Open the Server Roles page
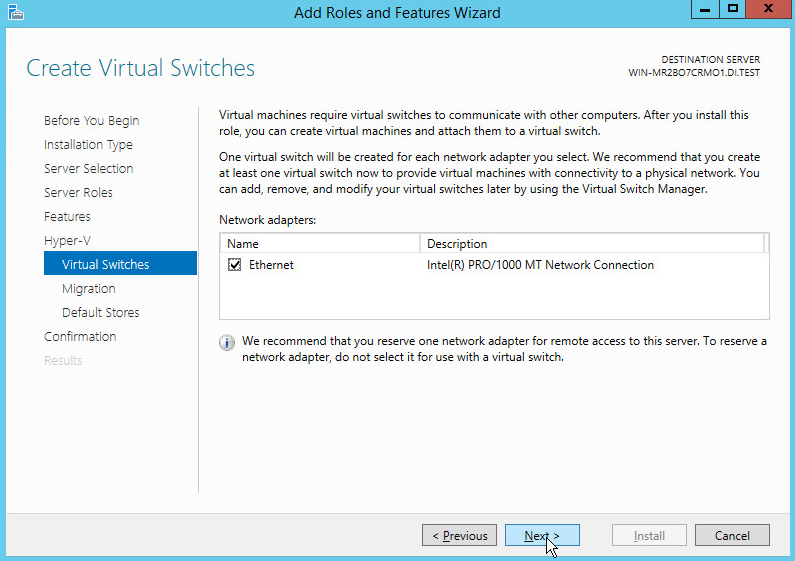795x561 pixels. tap(78, 193)
